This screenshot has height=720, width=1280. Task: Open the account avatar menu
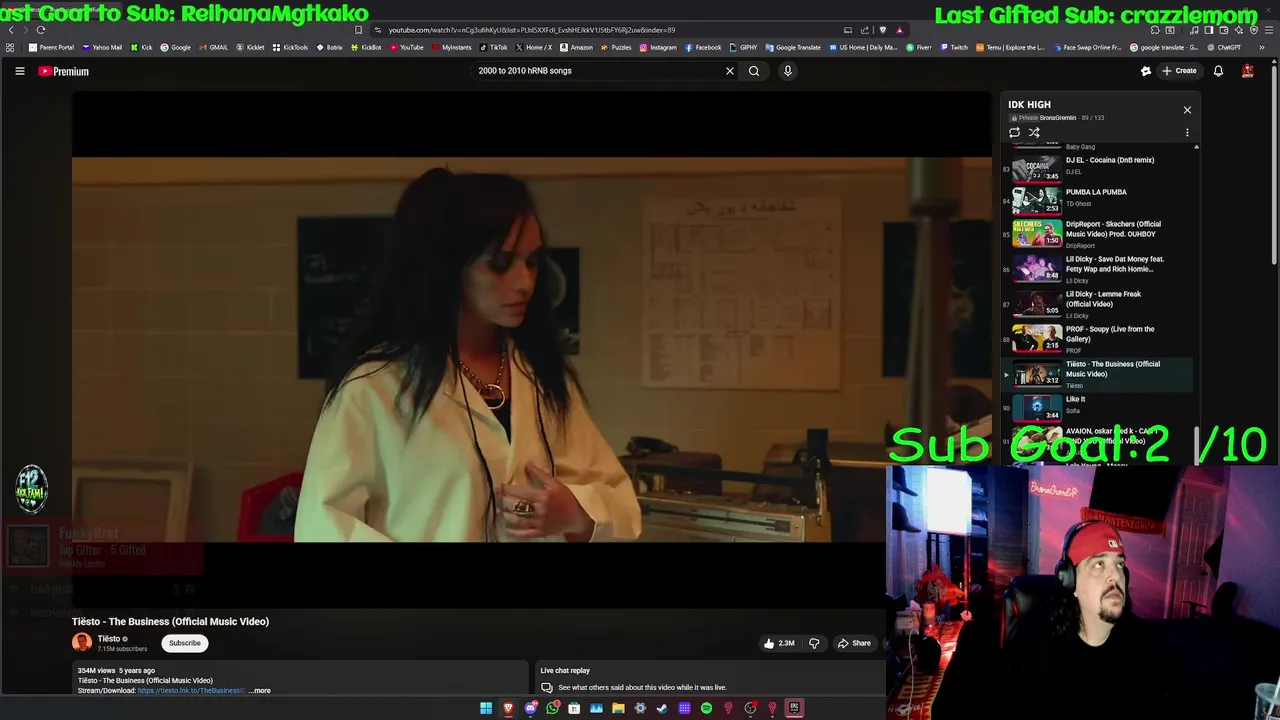(1248, 71)
